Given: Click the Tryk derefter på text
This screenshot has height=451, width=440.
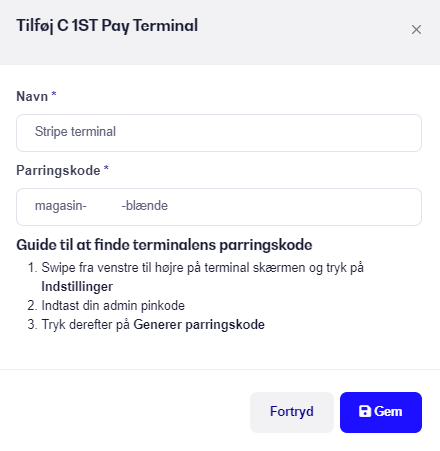Looking at the screenshot, I should 85,325.
